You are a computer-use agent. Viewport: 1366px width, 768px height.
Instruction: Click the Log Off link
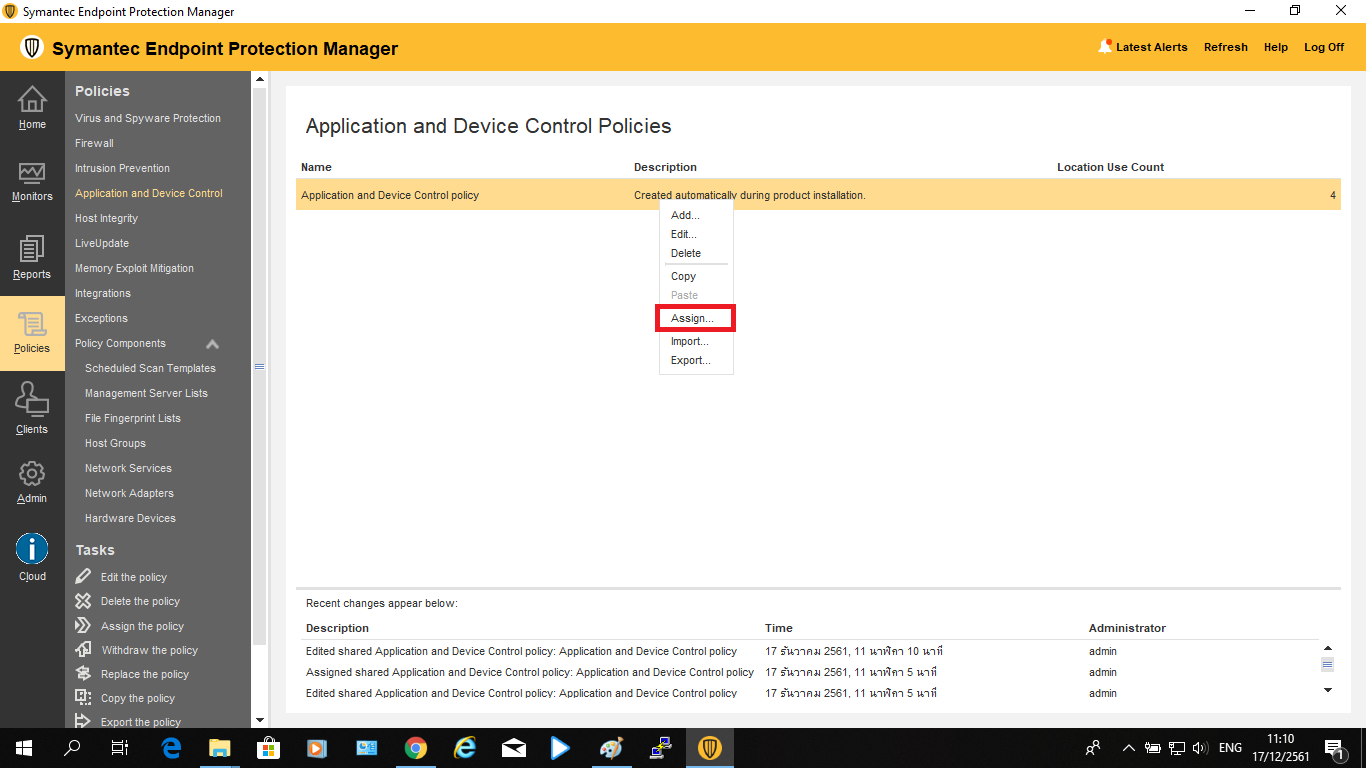pyautogui.click(x=1323, y=47)
